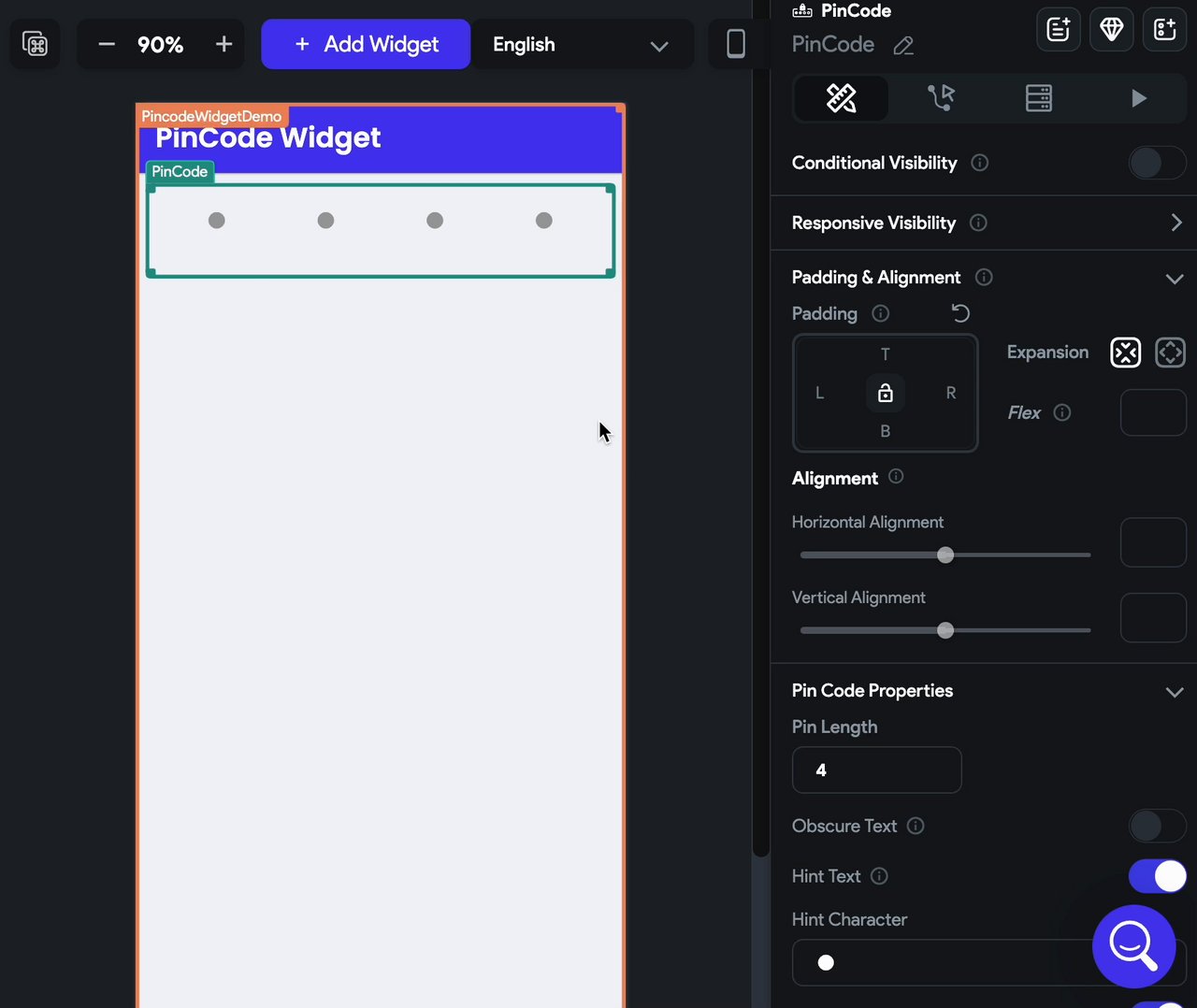Open the Backend Query tab
Image resolution: width=1197 pixels, height=1008 pixels.
coord(1039,98)
